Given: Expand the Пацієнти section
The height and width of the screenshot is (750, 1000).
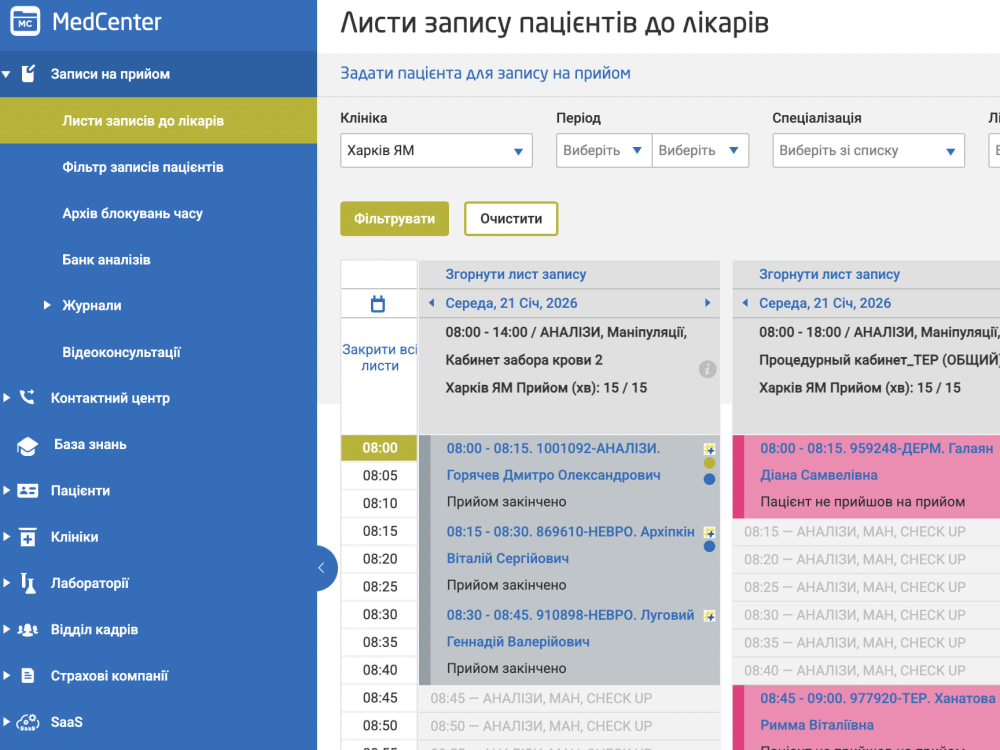Looking at the screenshot, I should 6,490.
